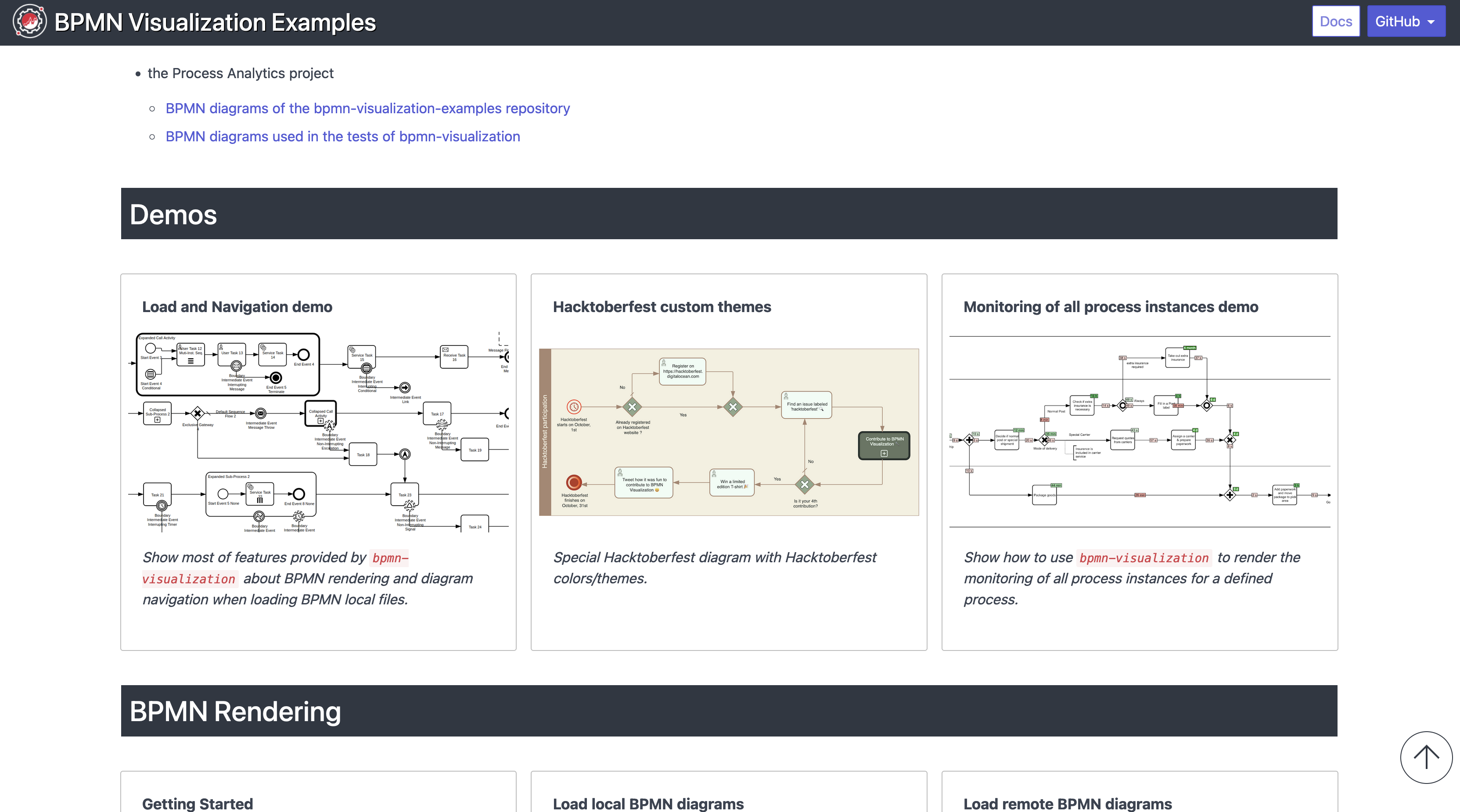Click the Demos section header bar
The width and height of the screenshot is (1460, 812).
click(x=729, y=214)
